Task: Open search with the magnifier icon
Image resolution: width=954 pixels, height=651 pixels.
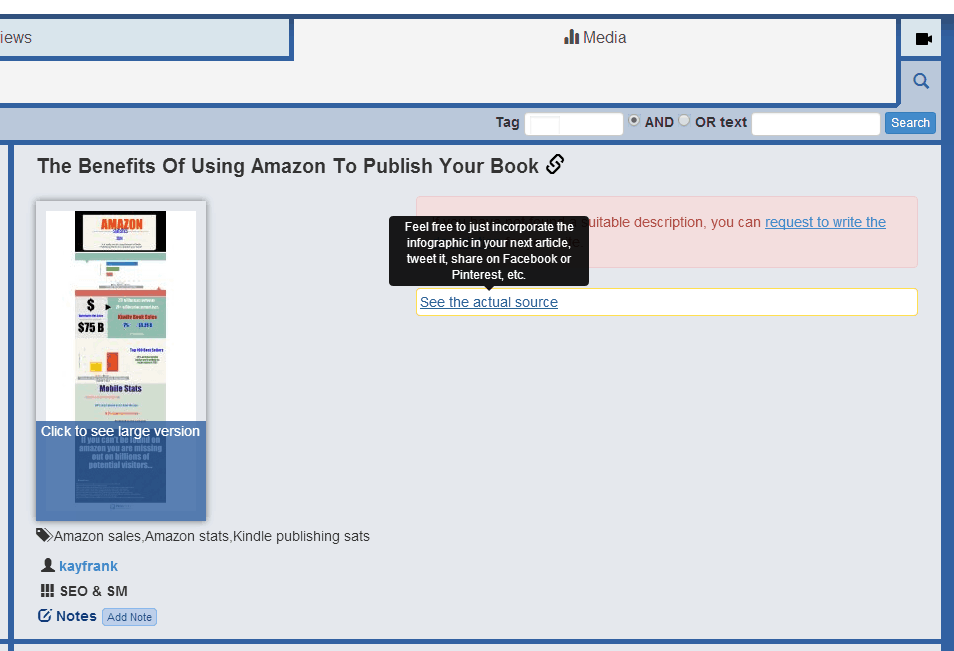Action: click(x=921, y=81)
